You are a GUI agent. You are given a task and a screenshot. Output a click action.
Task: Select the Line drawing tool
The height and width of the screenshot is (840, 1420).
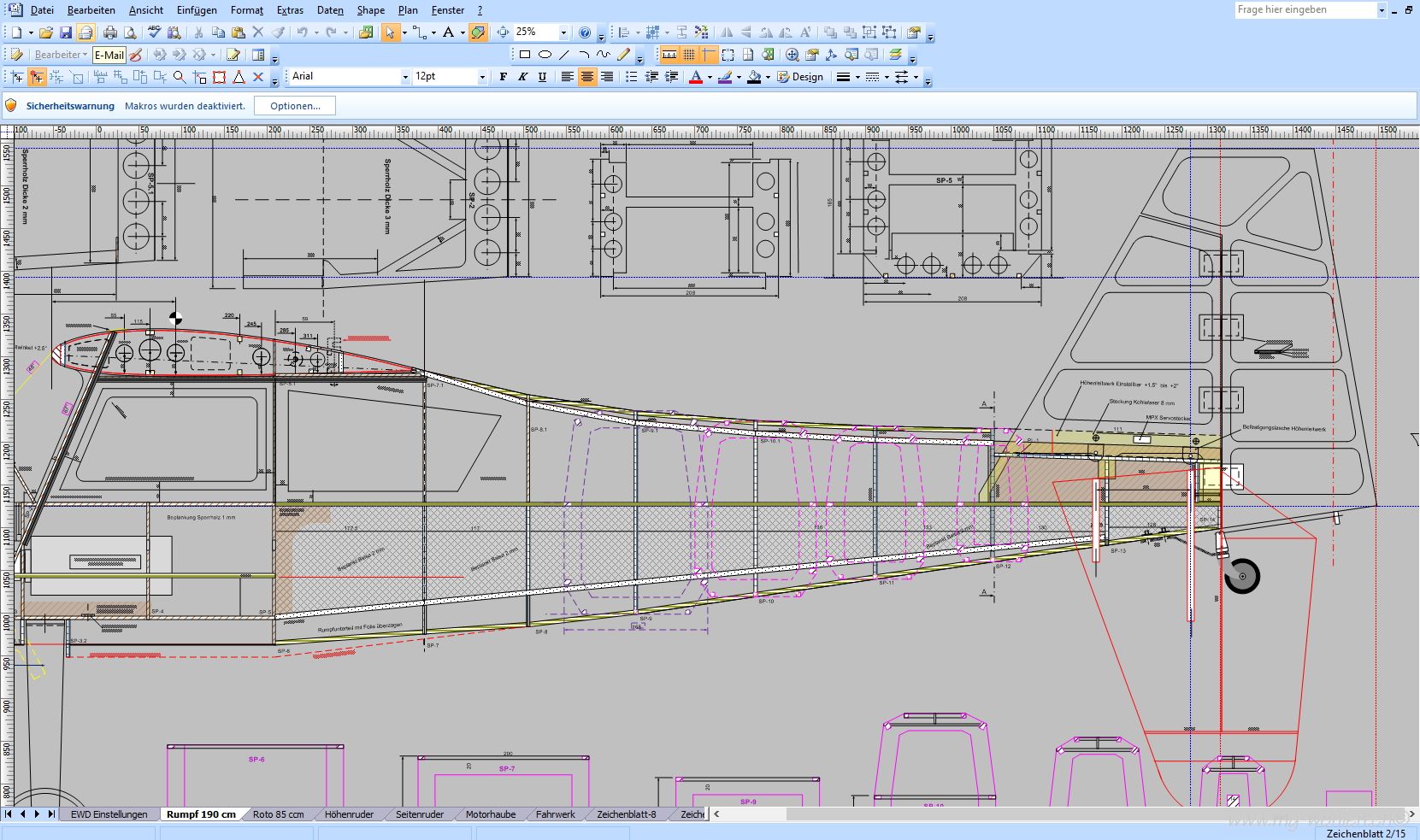click(564, 55)
